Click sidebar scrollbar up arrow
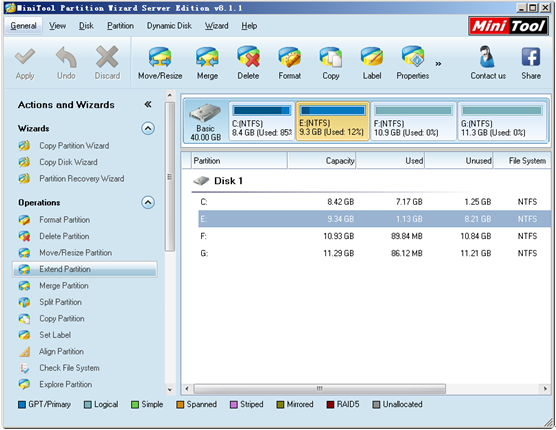This screenshot has width=556, height=430. coord(170,95)
